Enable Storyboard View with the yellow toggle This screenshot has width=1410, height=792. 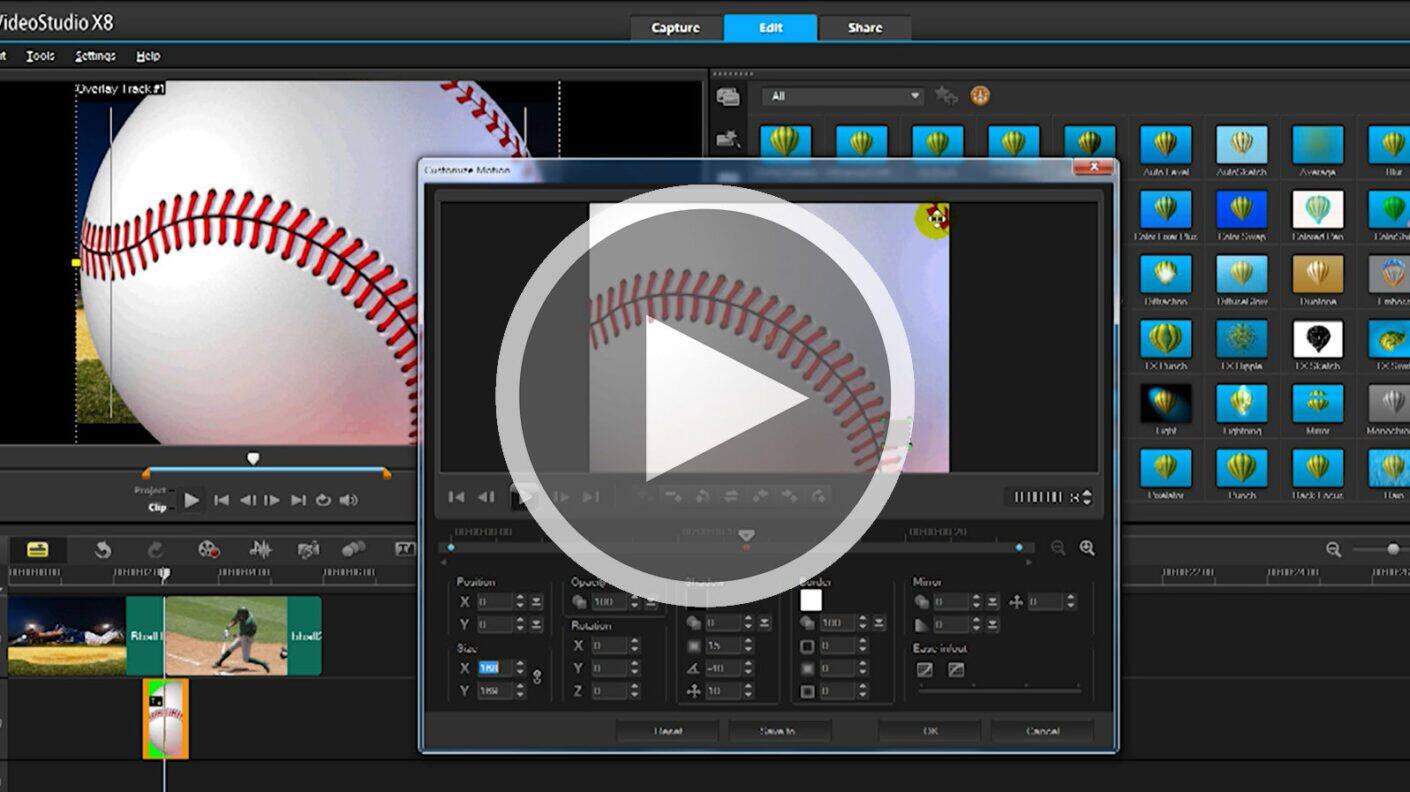pos(36,549)
